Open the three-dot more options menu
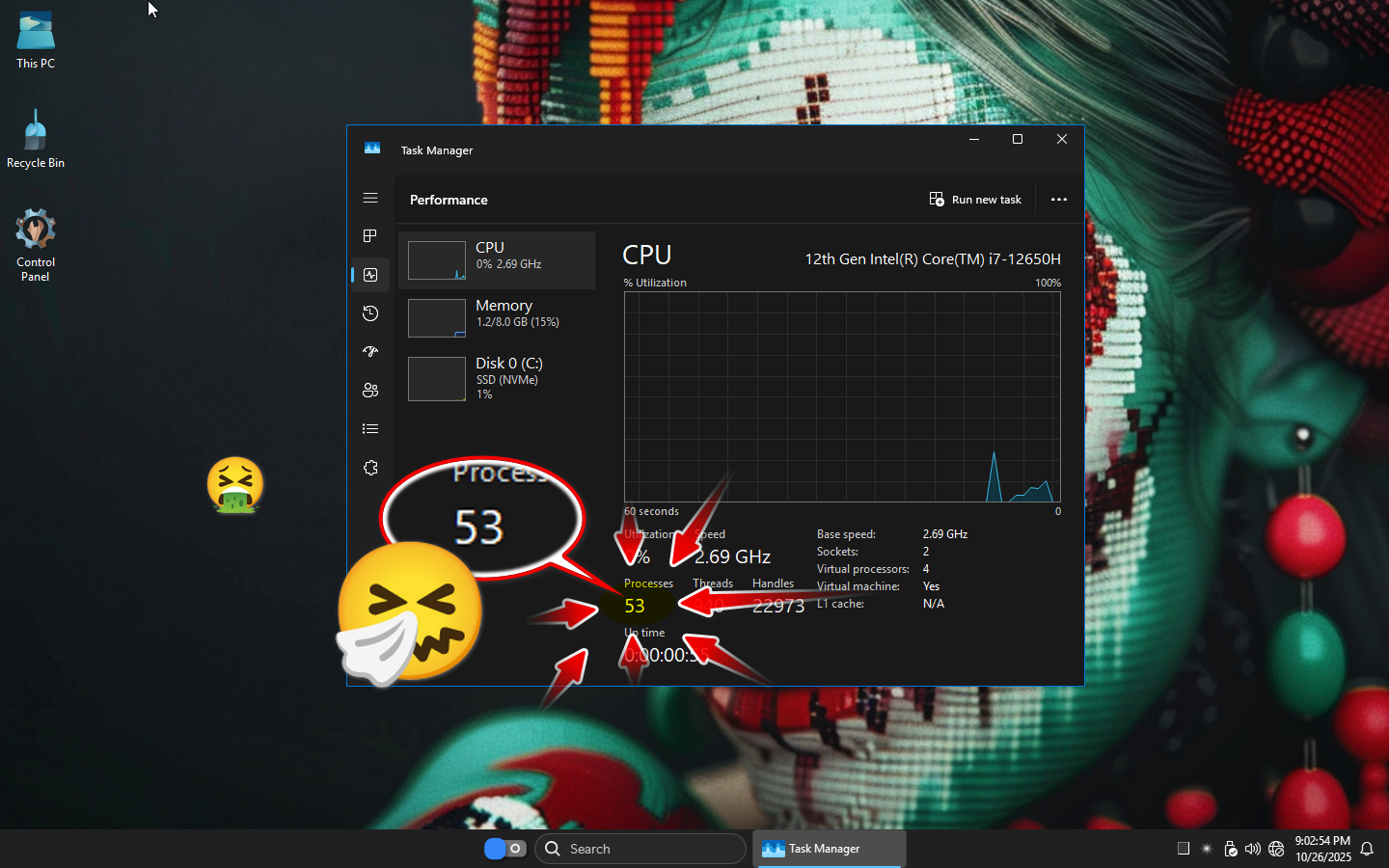 [1059, 200]
